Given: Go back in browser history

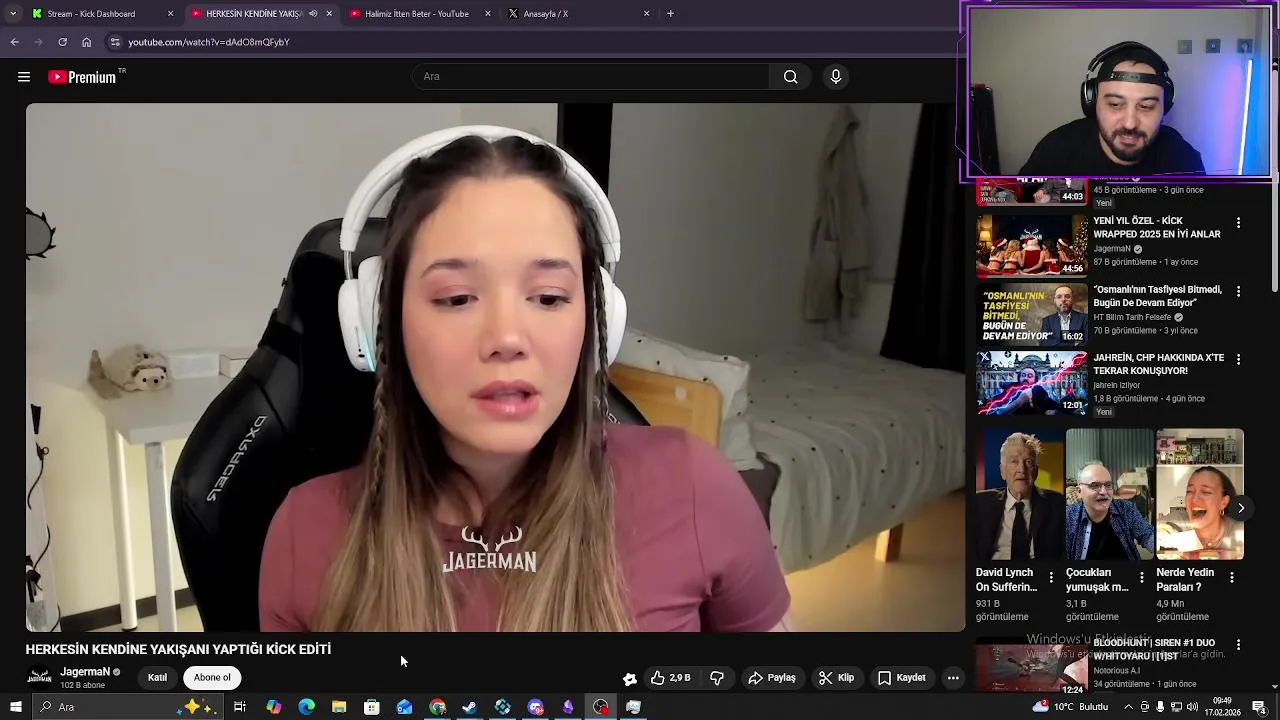Looking at the screenshot, I should [x=15, y=42].
